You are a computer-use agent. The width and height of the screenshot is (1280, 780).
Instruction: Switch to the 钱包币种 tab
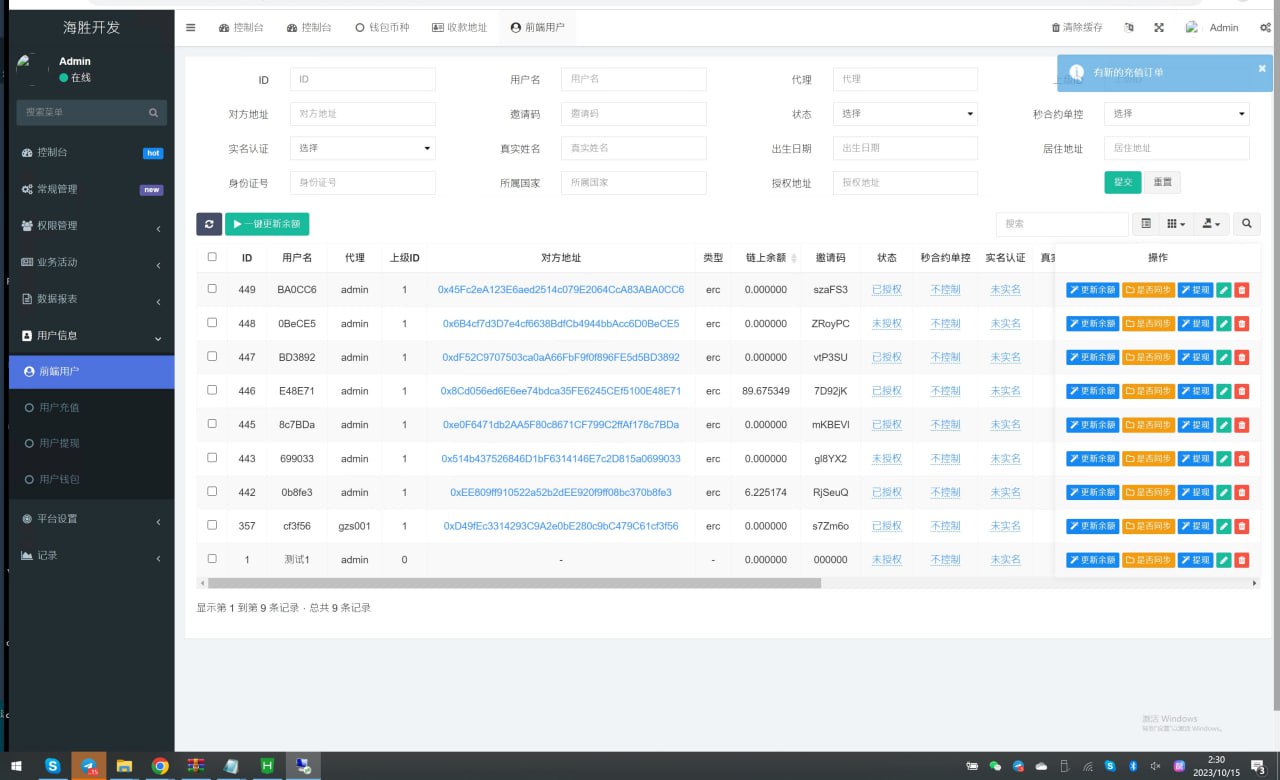coord(382,28)
